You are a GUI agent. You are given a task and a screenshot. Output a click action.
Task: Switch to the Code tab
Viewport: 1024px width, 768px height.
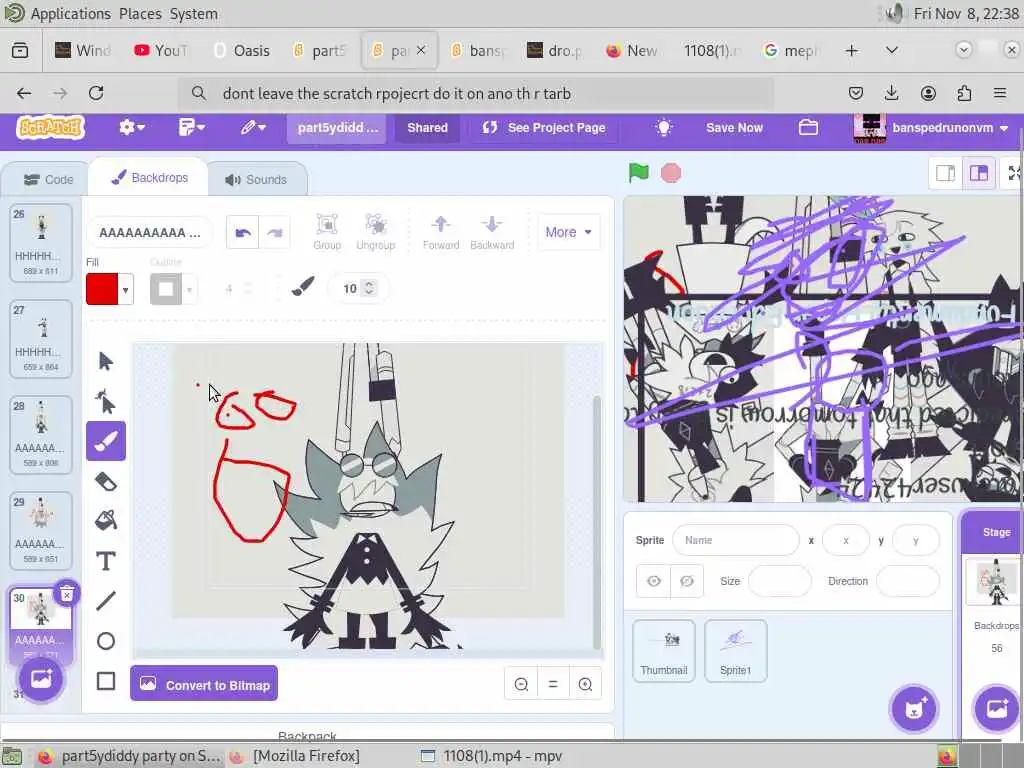pos(48,180)
